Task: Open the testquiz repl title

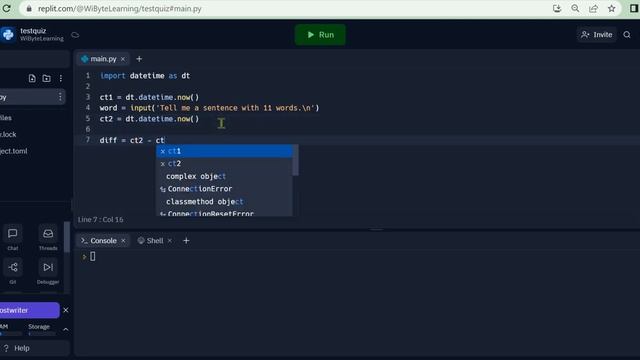Action: pyautogui.click(x=33, y=31)
